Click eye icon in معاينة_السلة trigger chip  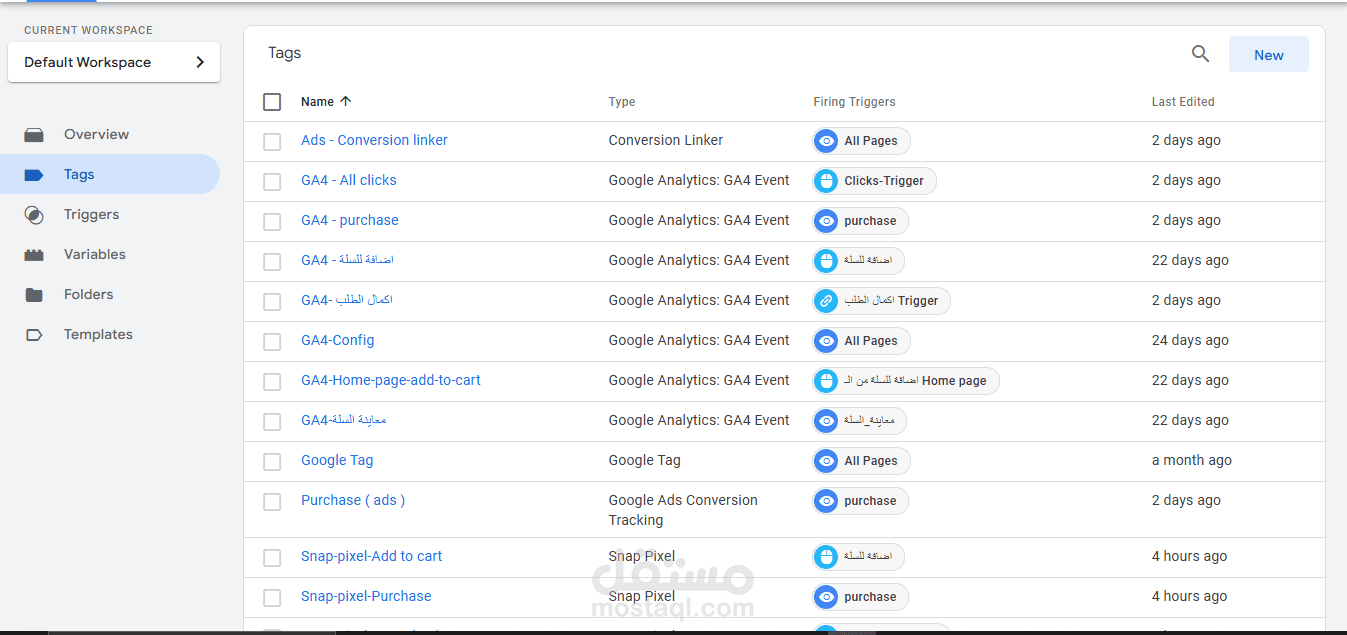[x=826, y=421]
